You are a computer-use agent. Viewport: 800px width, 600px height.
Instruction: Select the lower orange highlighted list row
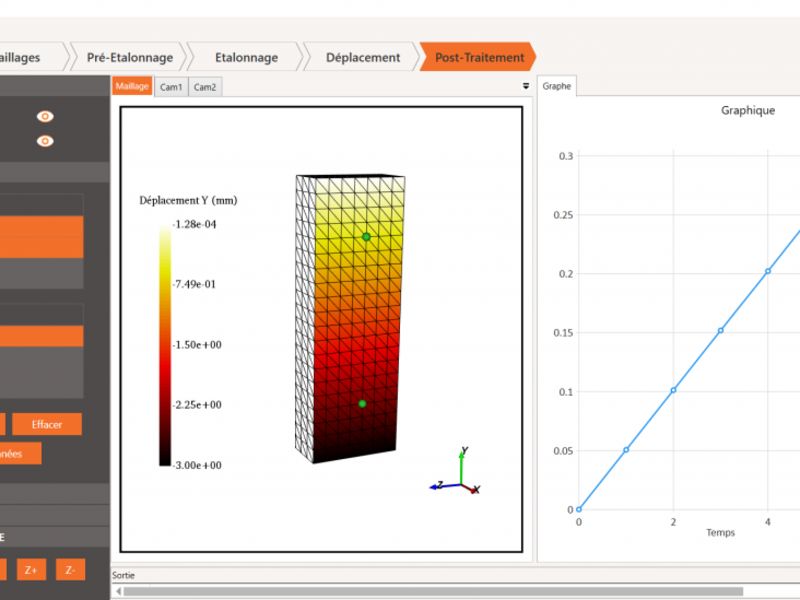41,336
